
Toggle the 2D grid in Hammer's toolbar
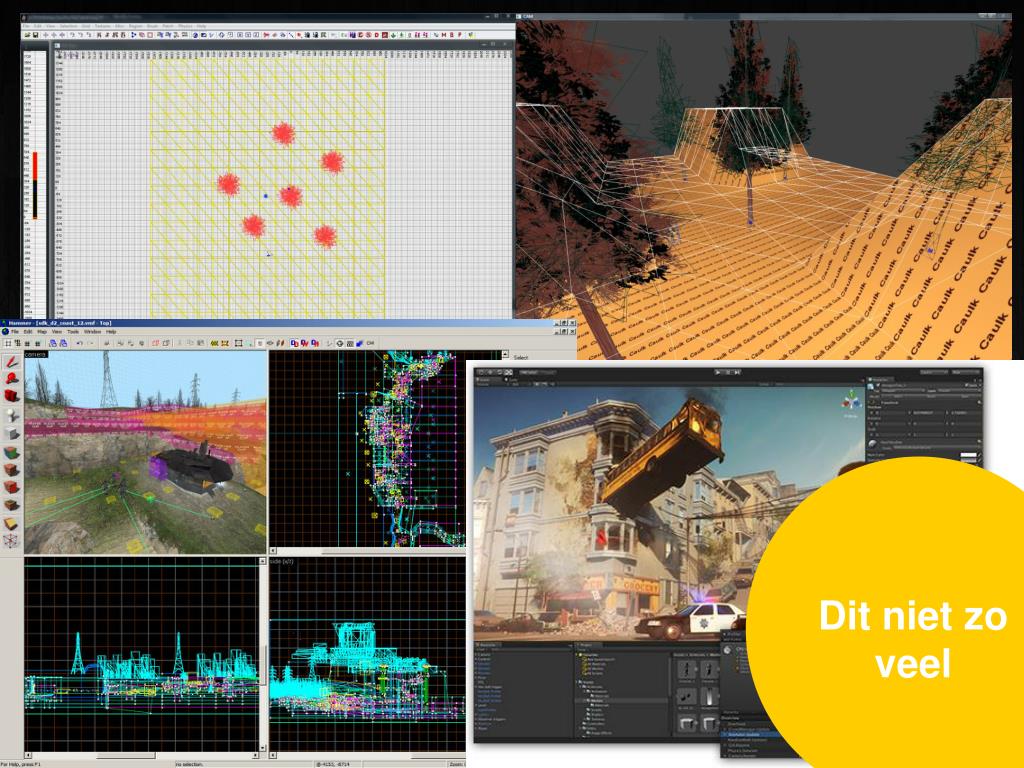click(8, 343)
